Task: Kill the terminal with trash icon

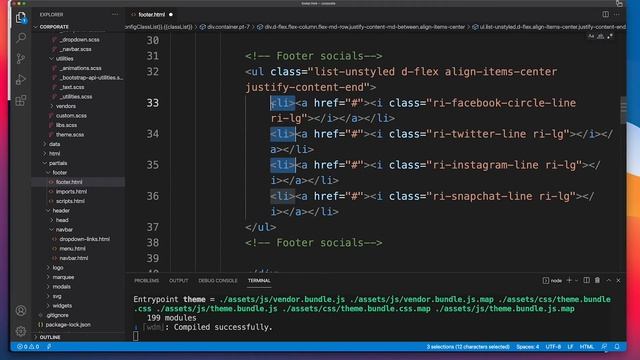Action: pyautogui.click(x=597, y=280)
